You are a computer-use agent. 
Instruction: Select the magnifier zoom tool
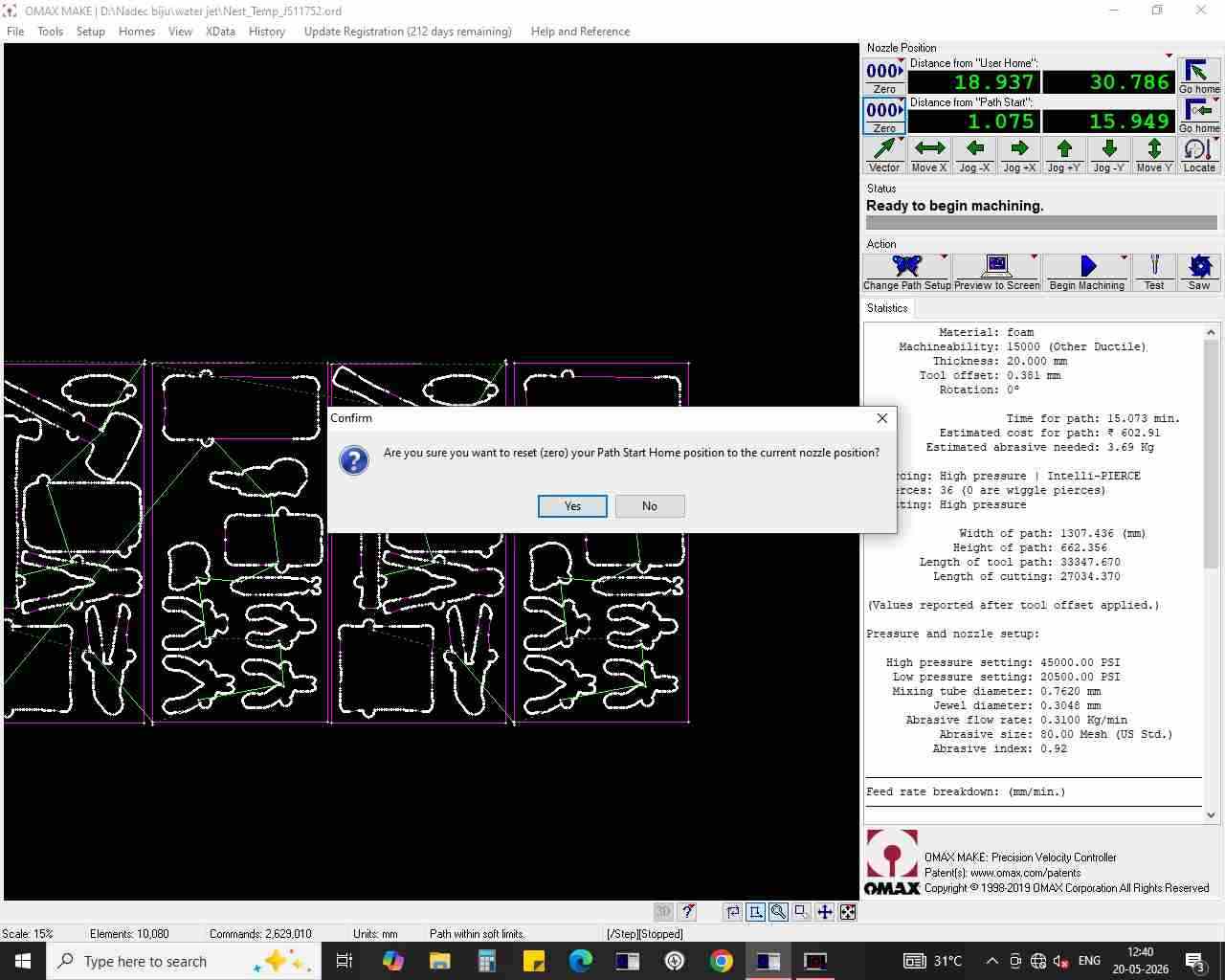click(779, 912)
